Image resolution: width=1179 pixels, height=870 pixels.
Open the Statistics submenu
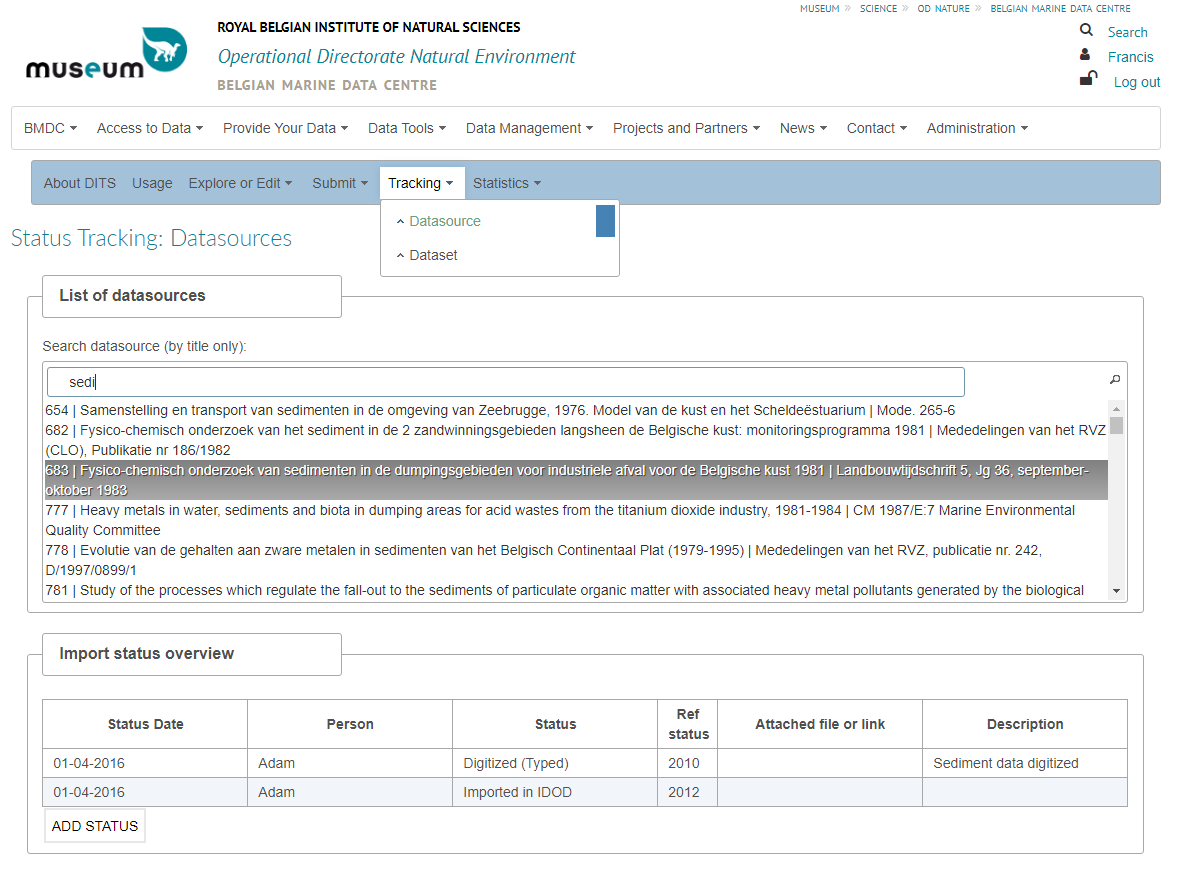[x=507, y=183]
